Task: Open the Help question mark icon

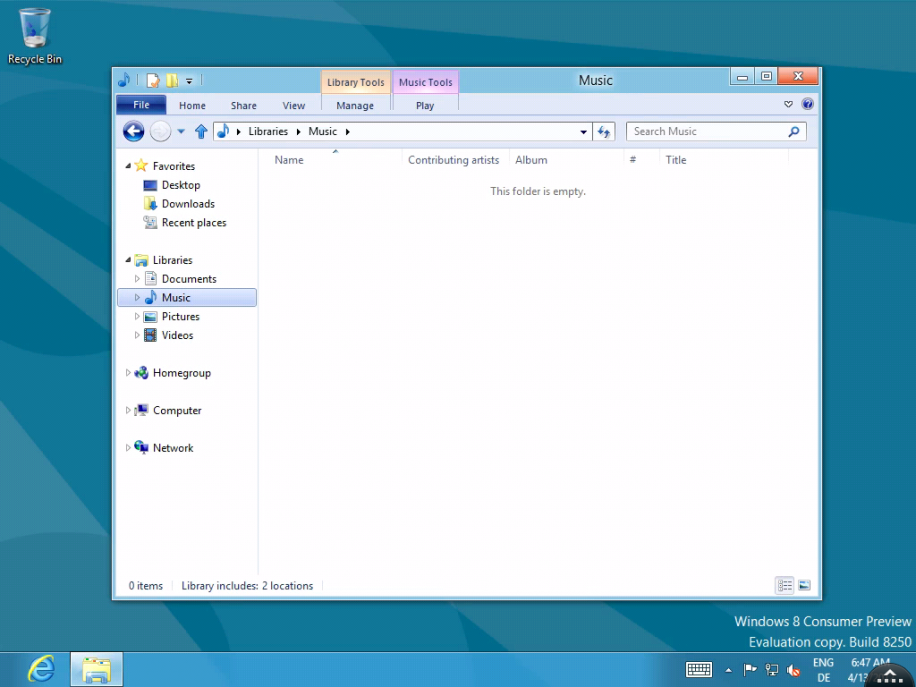Action: [807, 104]
